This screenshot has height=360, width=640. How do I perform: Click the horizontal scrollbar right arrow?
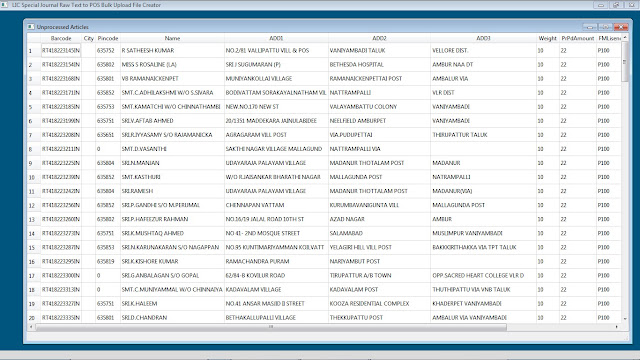coord(617,327)
